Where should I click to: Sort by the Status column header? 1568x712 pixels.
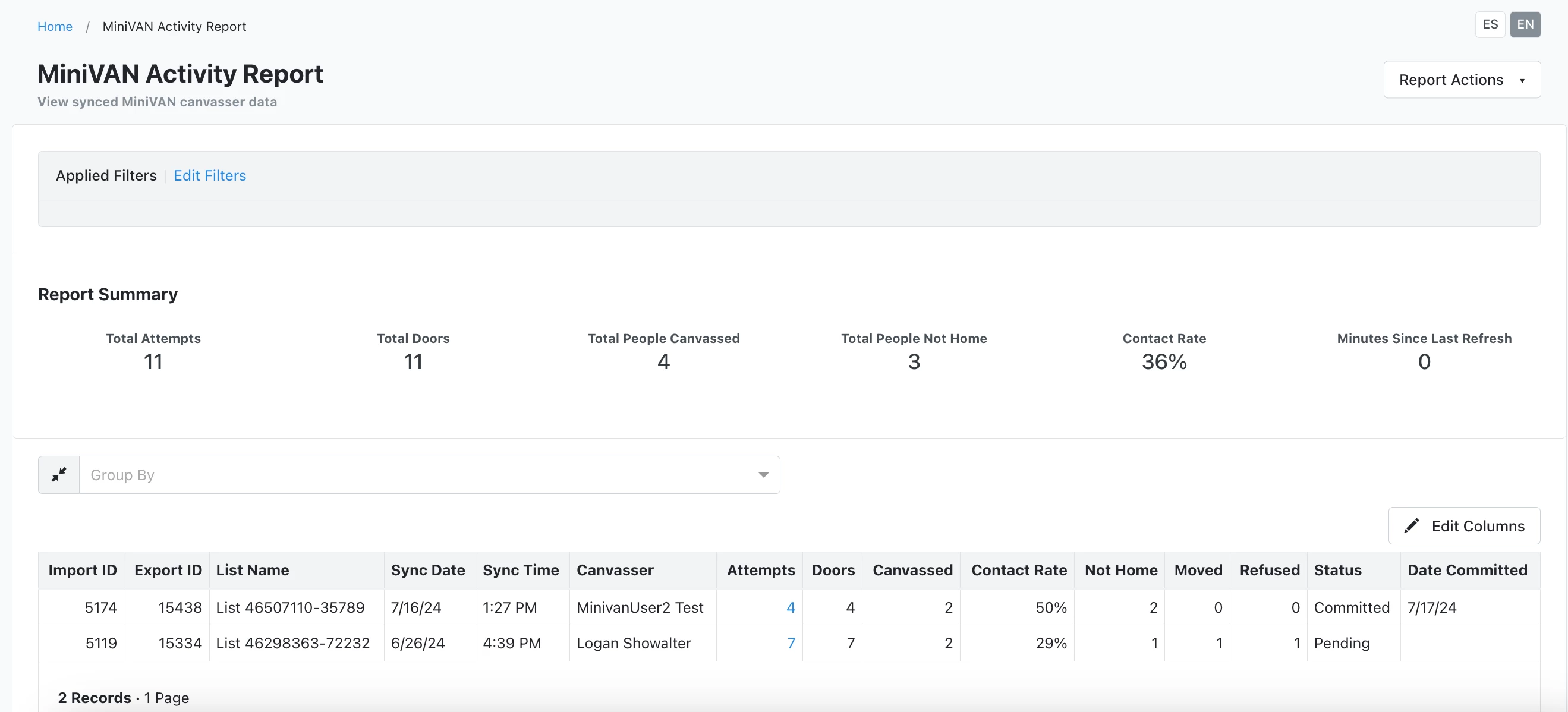click(x=1337, y=570)
